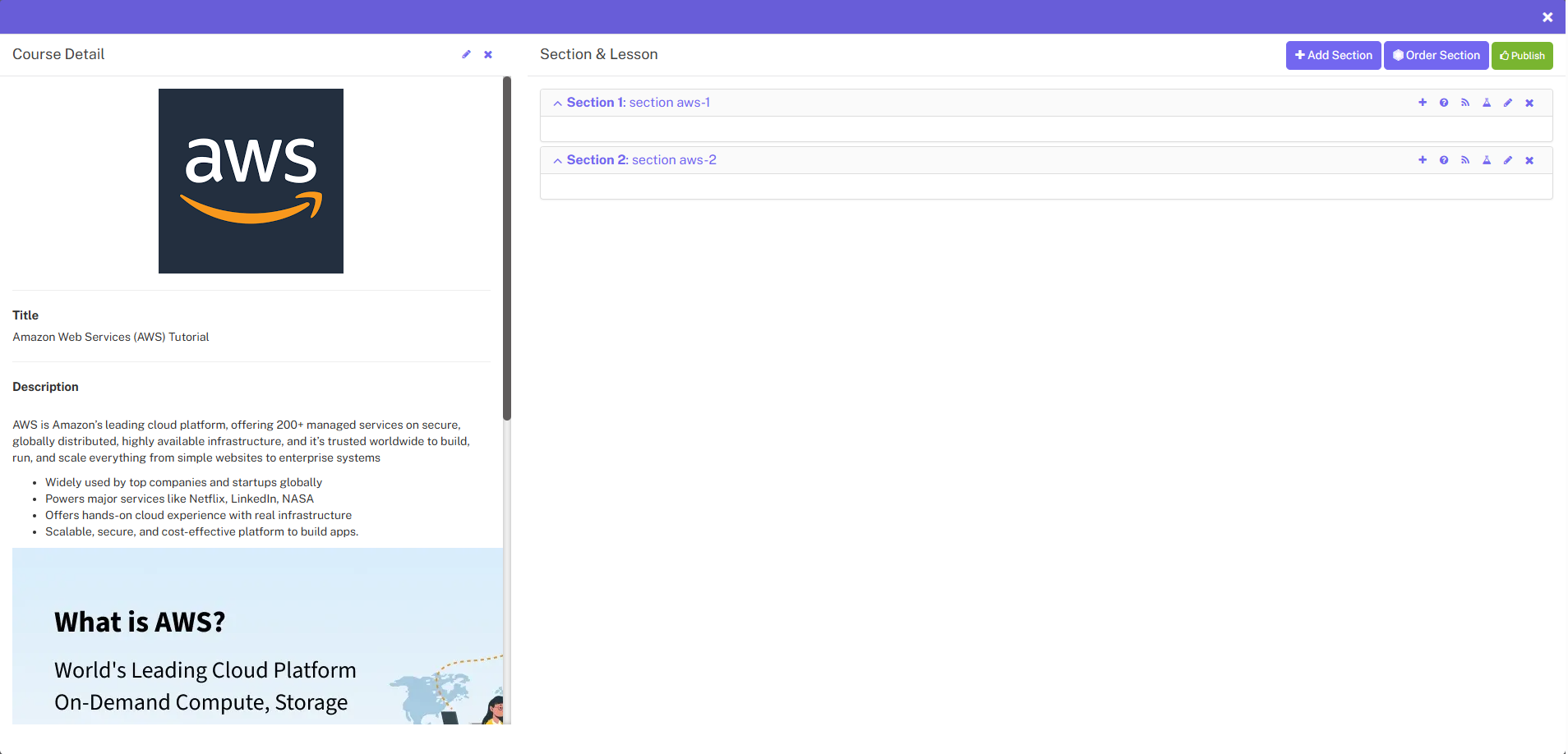Open the Order Section button
Screen dimensions: 1568x754
click(x=1436, y=56)
